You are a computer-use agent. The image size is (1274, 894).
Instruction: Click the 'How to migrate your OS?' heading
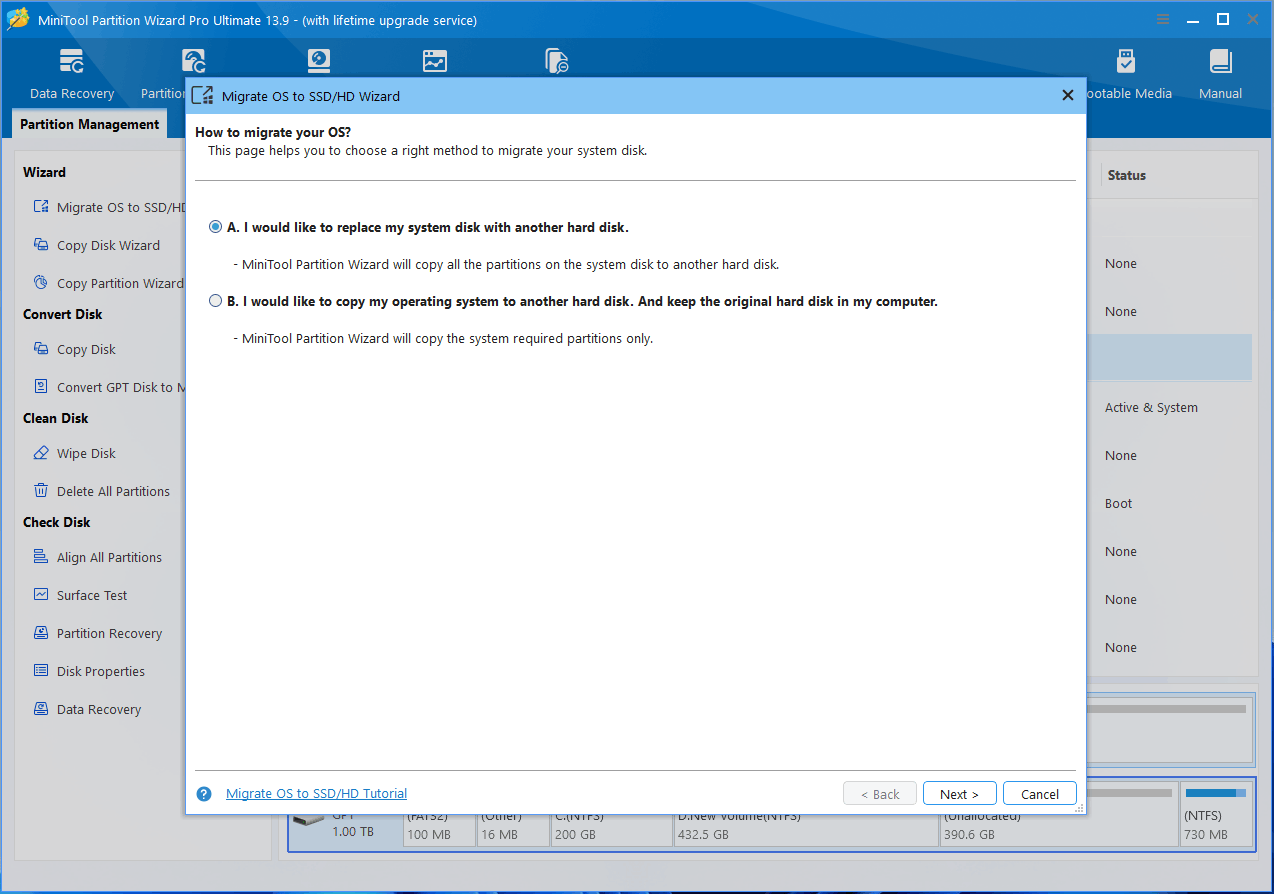tap(273, 132)
